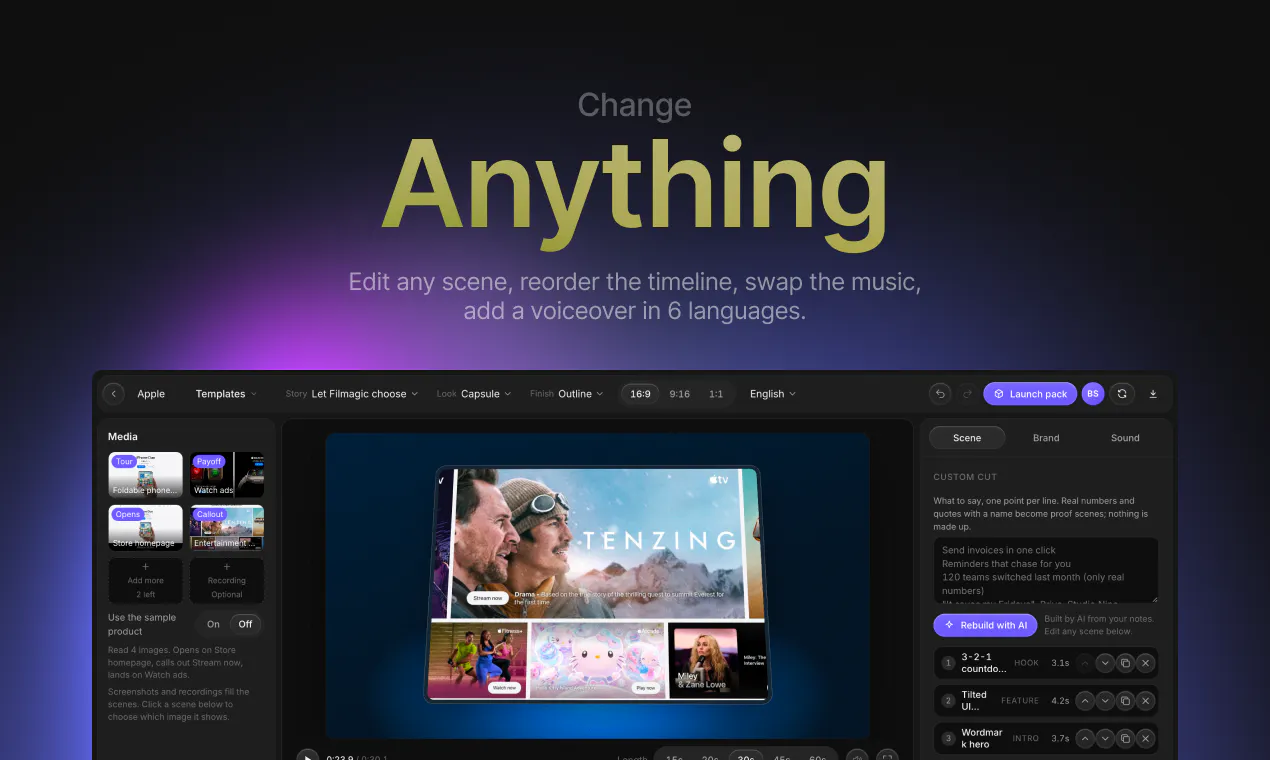
Task: Expand the Finish Outline dropdown
Action: [567, 394]
